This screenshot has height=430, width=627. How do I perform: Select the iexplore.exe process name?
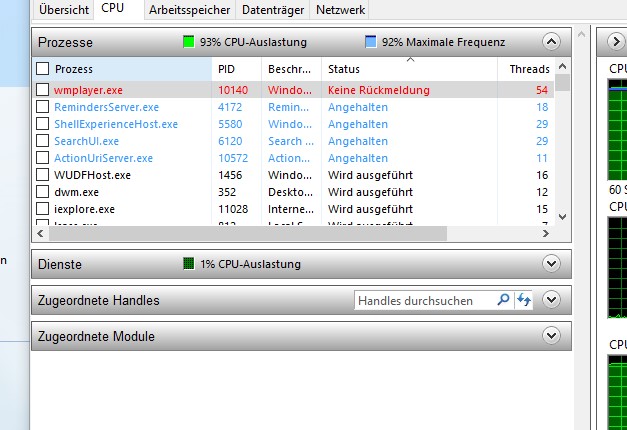tap(84, 209)
